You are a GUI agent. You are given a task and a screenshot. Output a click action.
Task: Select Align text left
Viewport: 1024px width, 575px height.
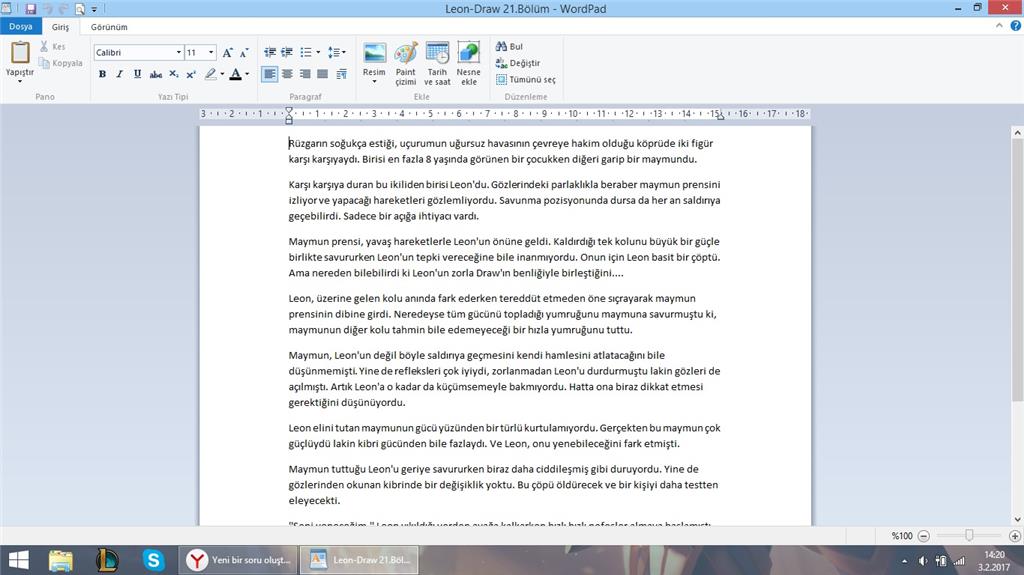click(x=269, y=74)
